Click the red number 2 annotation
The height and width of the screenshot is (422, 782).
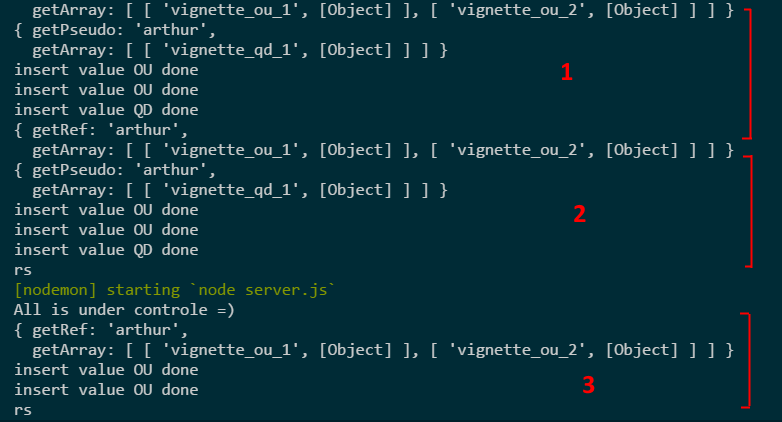pos(580,214)
